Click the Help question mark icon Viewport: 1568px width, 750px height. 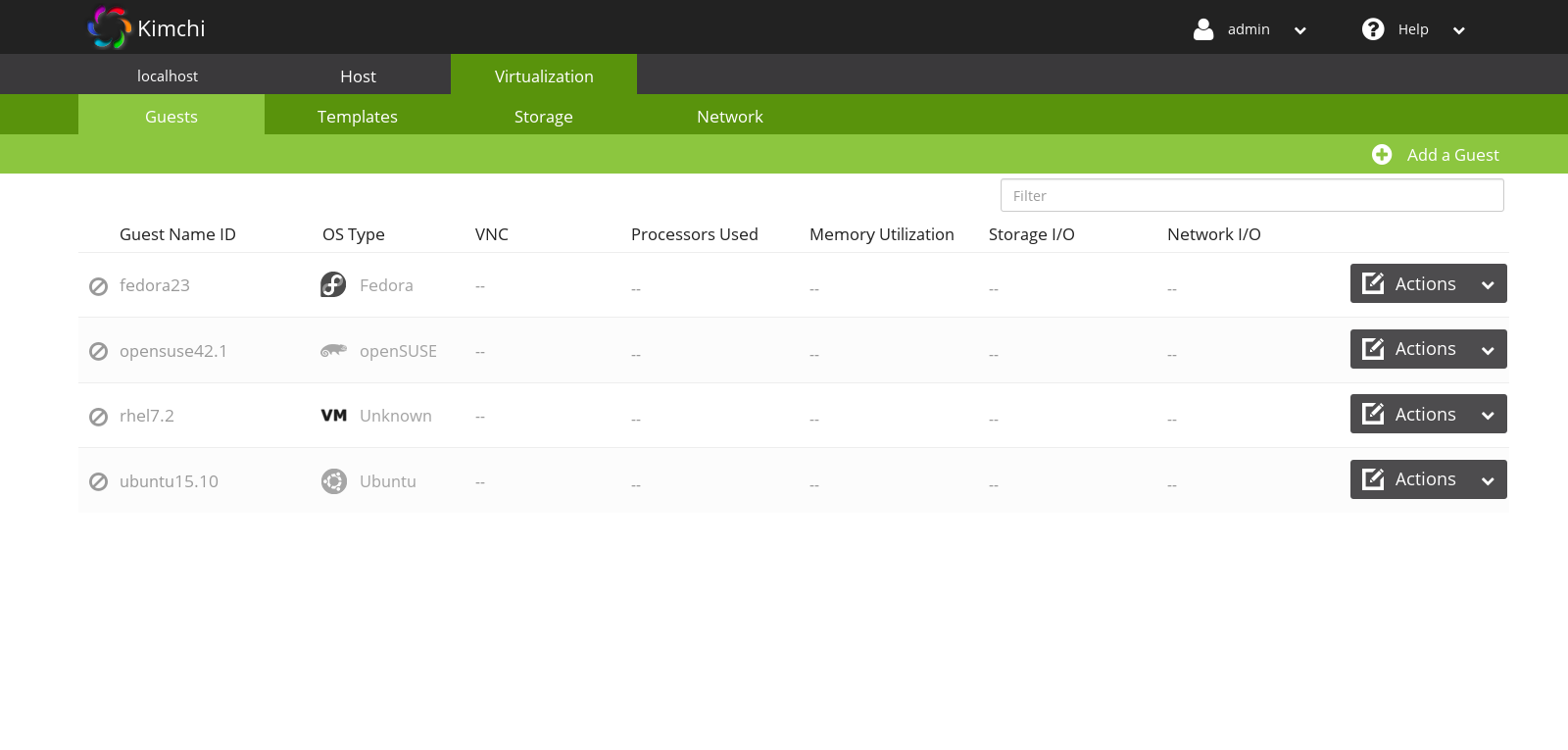tap(1373, 29)
